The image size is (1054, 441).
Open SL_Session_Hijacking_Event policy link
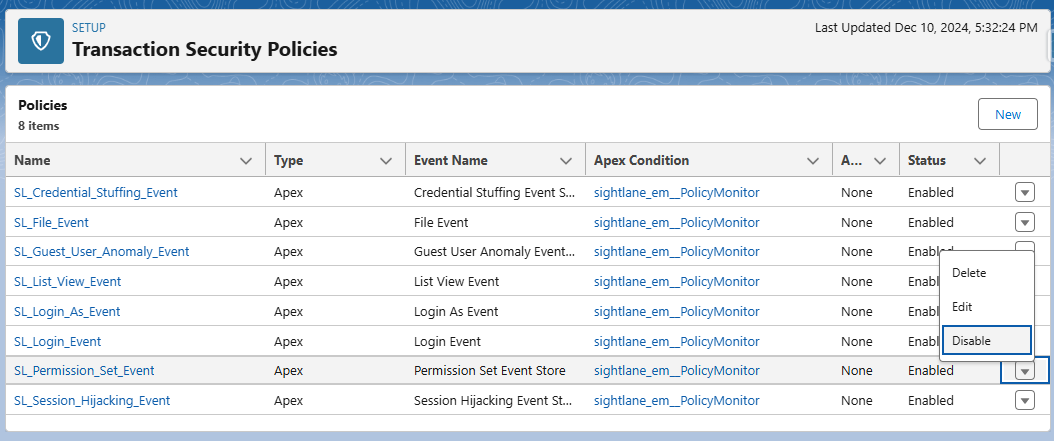(92, 401)
